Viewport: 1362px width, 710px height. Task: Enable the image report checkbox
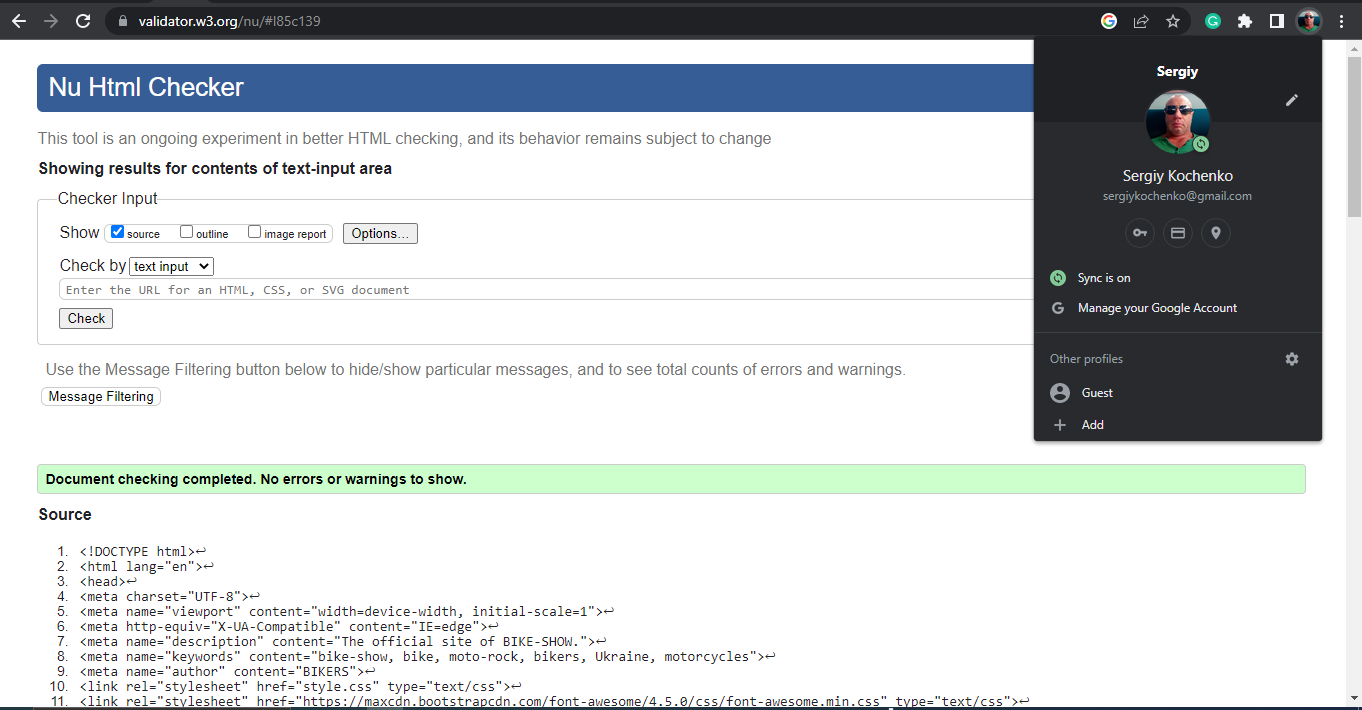coord(254,232)
